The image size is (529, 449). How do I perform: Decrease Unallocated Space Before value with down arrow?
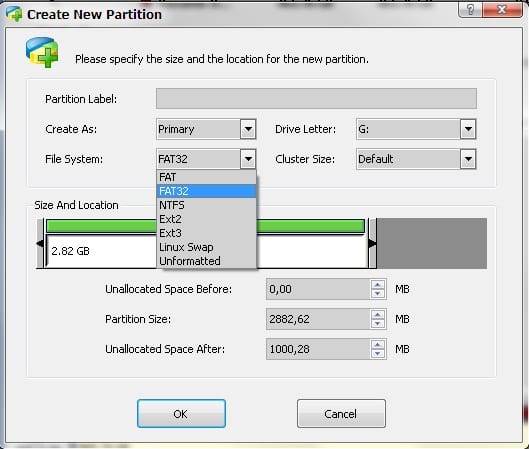point(378,293)
